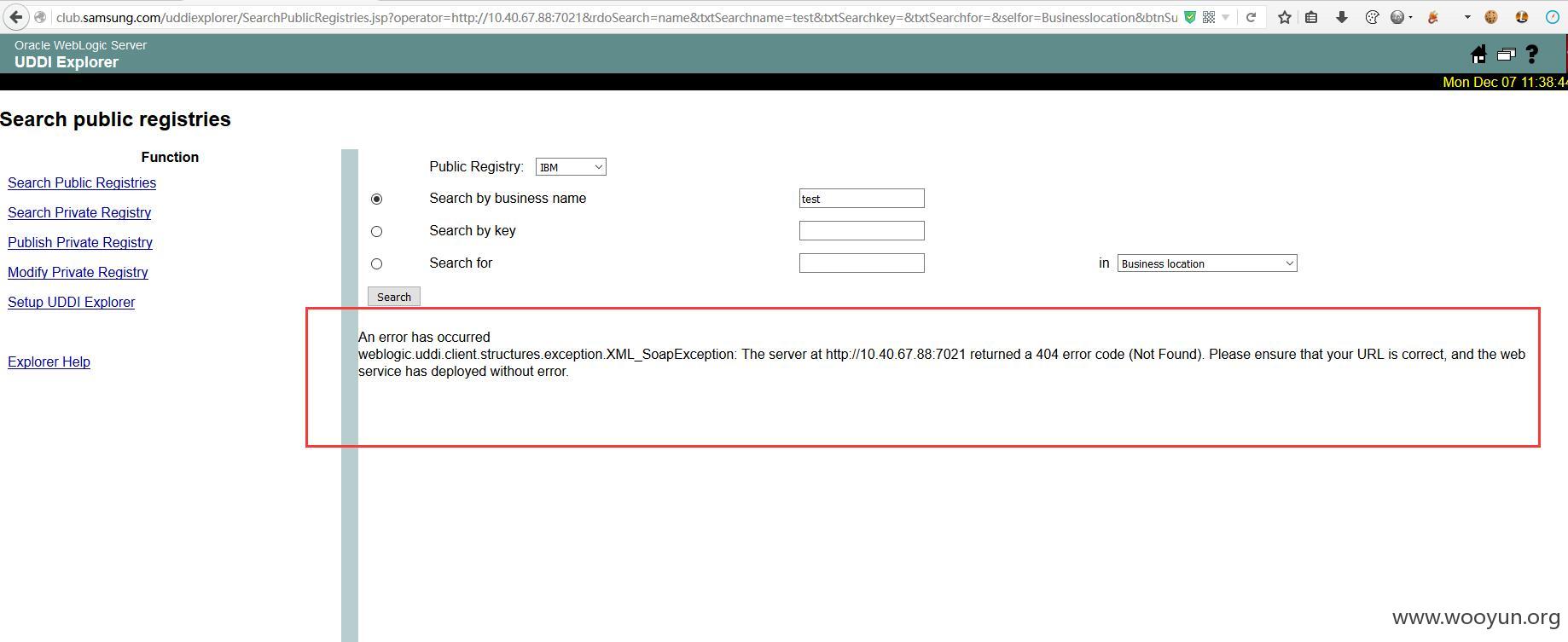Click the Search public registries heading

tap(115, 119)
